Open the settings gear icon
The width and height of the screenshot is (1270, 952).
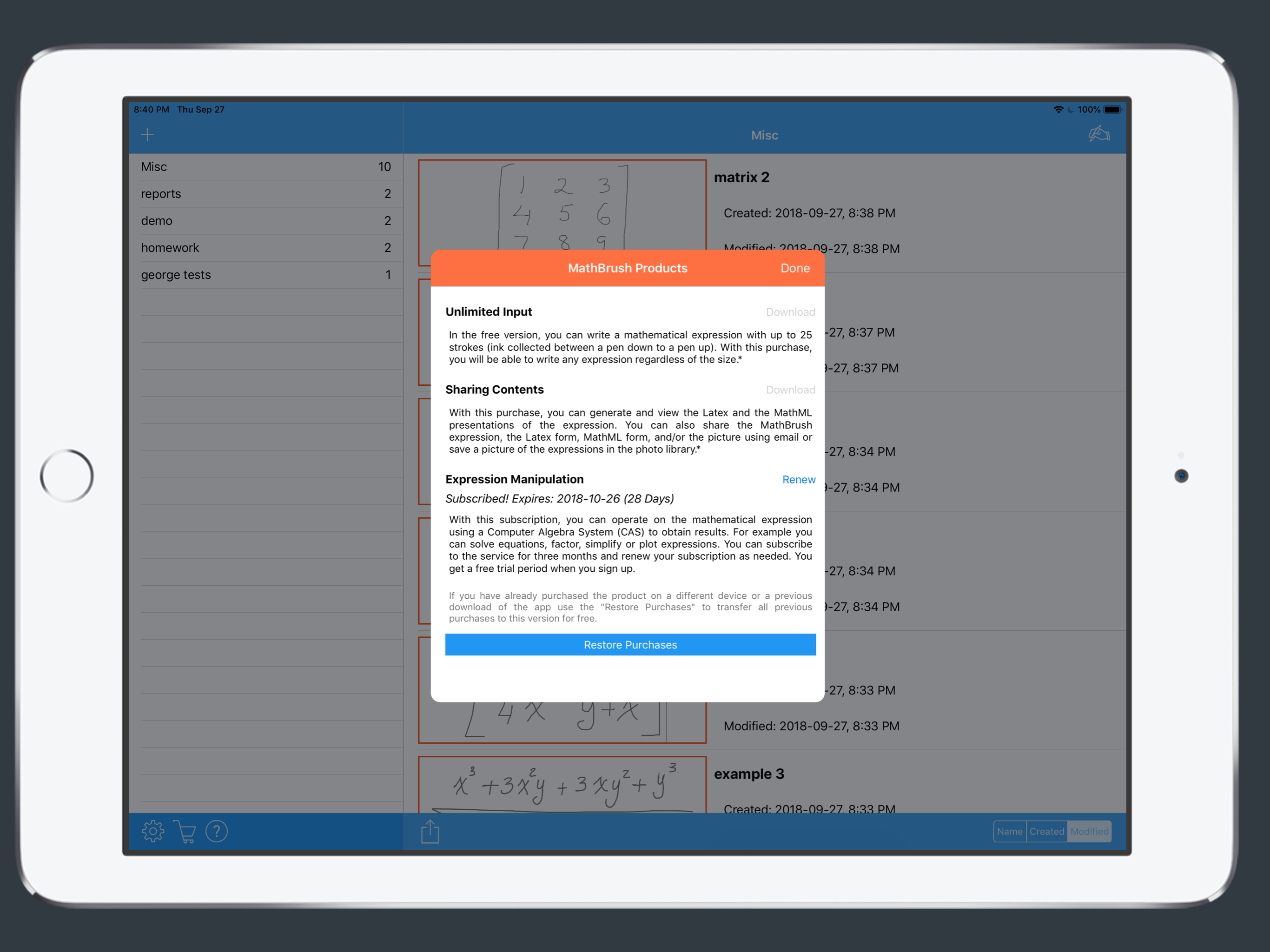coord(153,831)
